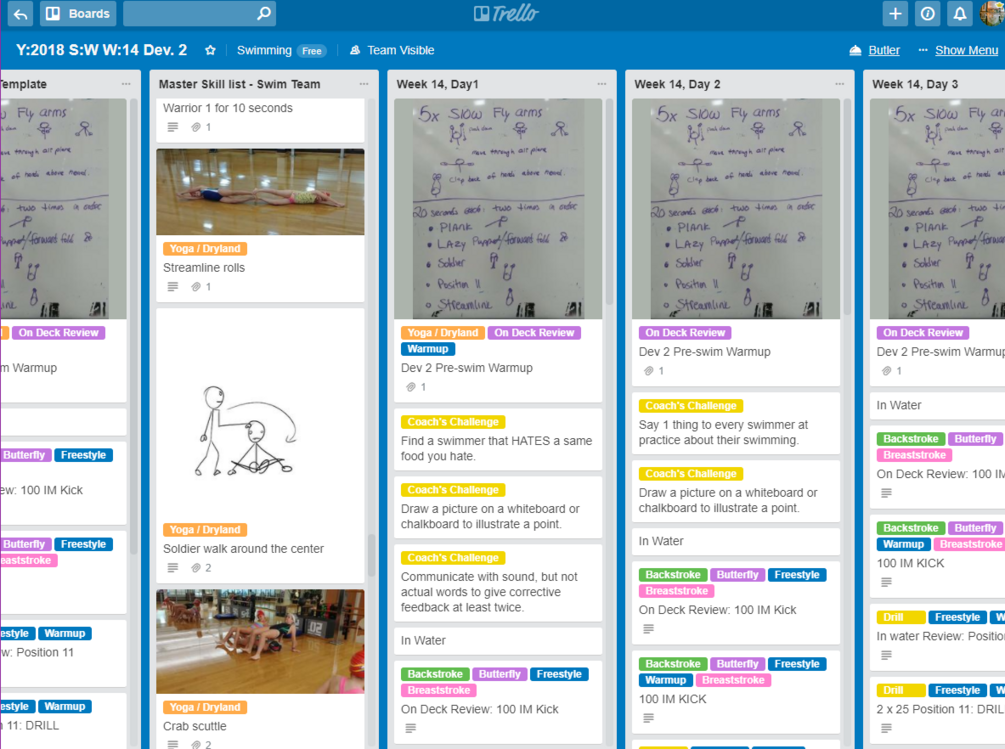
Task: Click attachment icon on Day 3 Pre-swim Warmup
Action: point(886,371)
